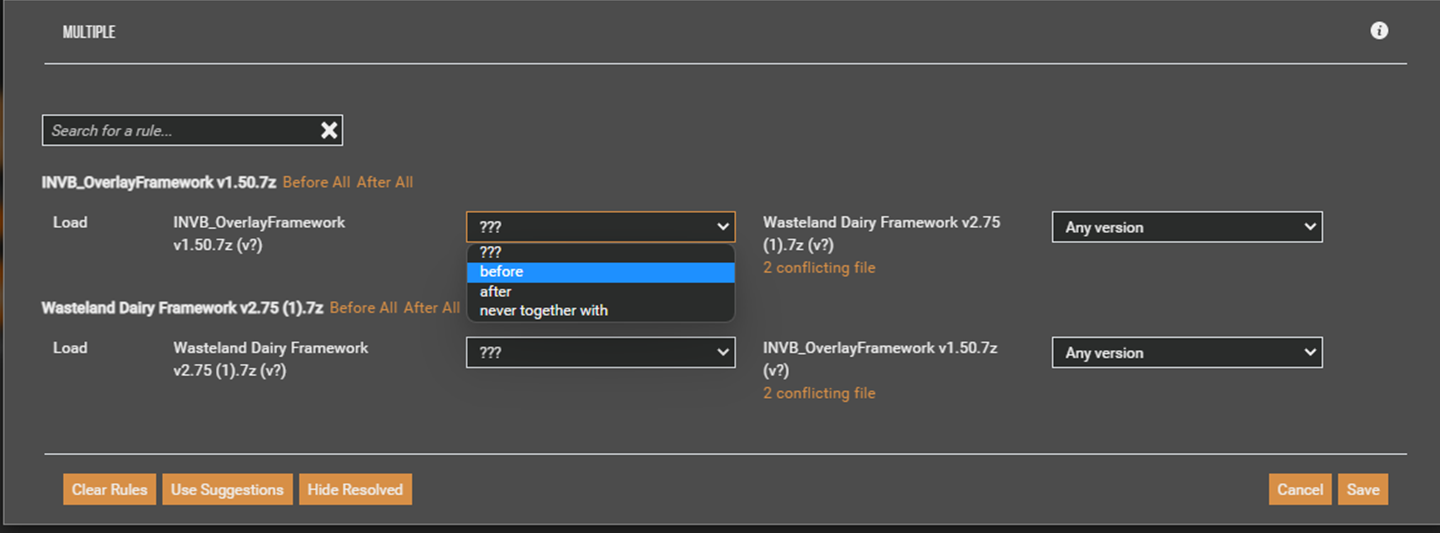The height and width of the screenshot is (533, 1440).
Task: Select 'never together with' option
Action: click(601, 311)
